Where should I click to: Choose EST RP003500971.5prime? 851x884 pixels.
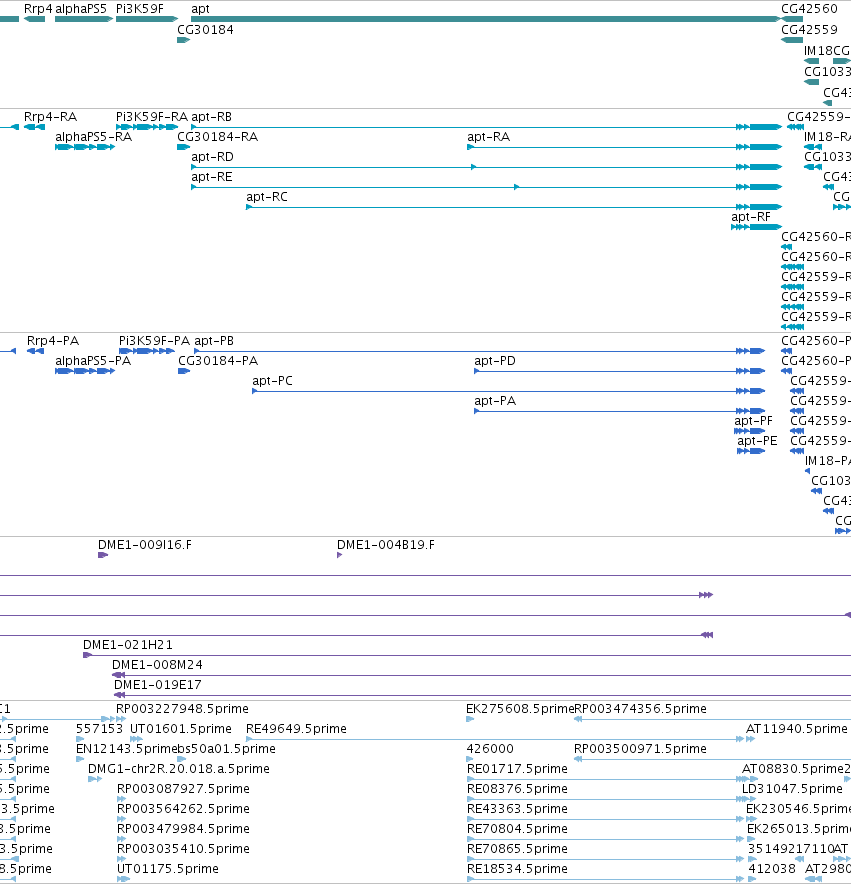point(640,749)
